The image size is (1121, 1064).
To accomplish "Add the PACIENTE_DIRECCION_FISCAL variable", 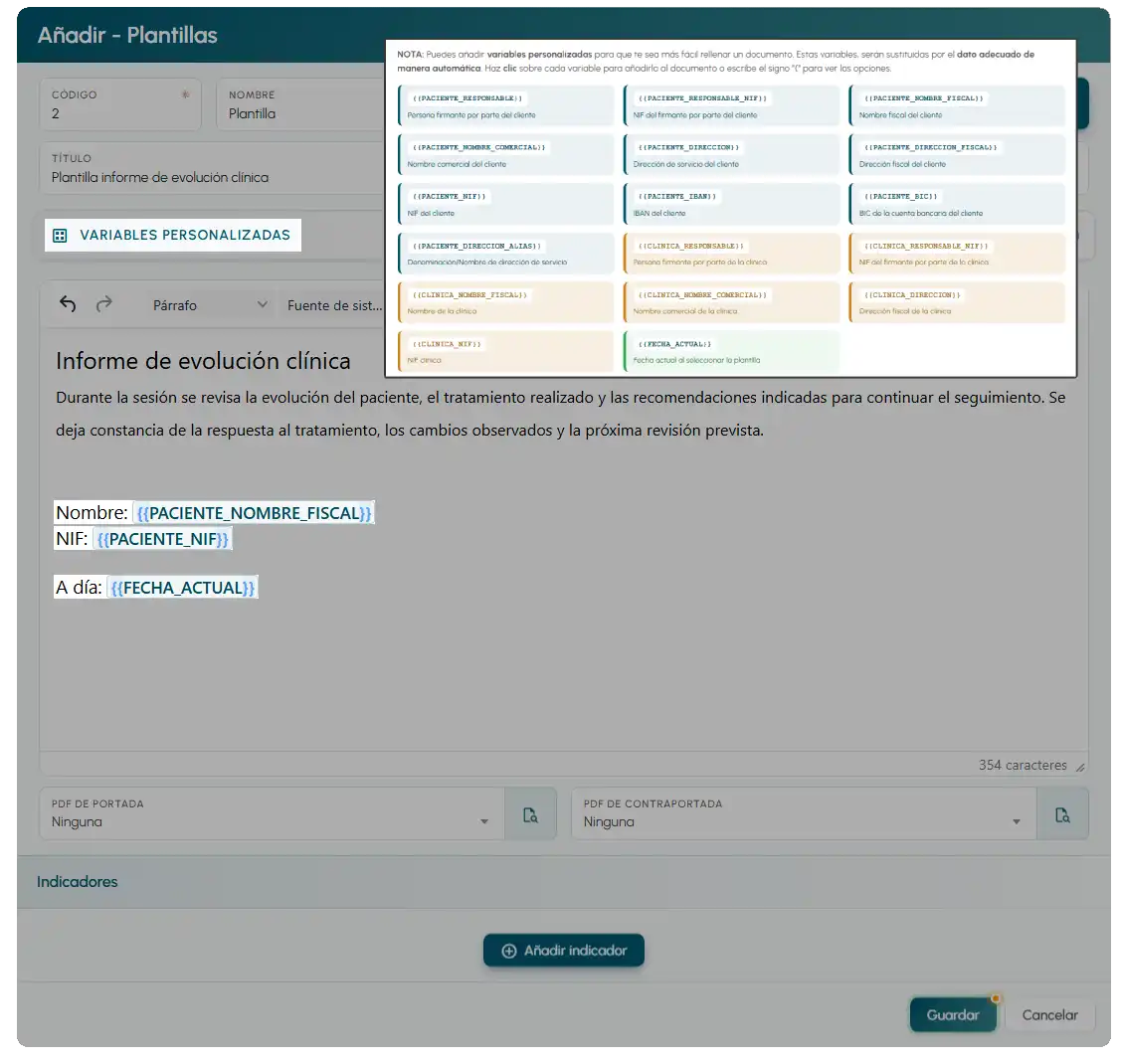I will 957,155.
